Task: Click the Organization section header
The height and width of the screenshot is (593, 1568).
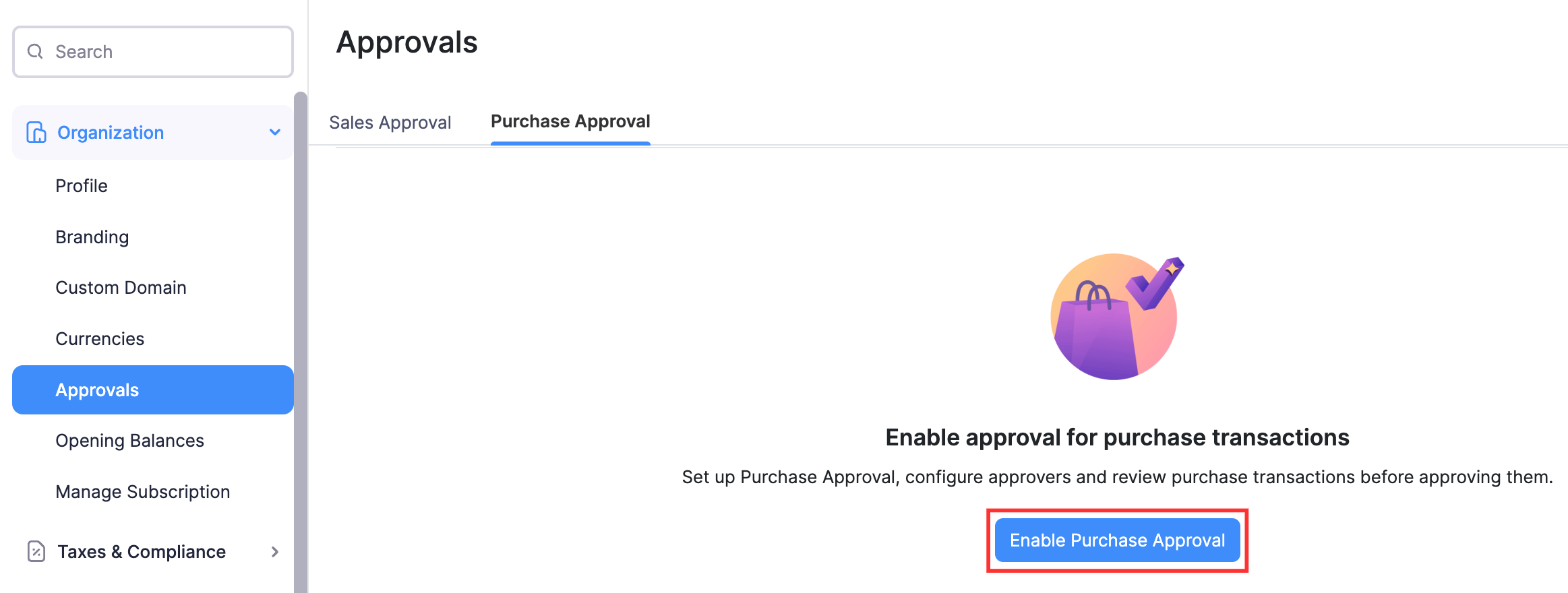Action: point(111,132)
